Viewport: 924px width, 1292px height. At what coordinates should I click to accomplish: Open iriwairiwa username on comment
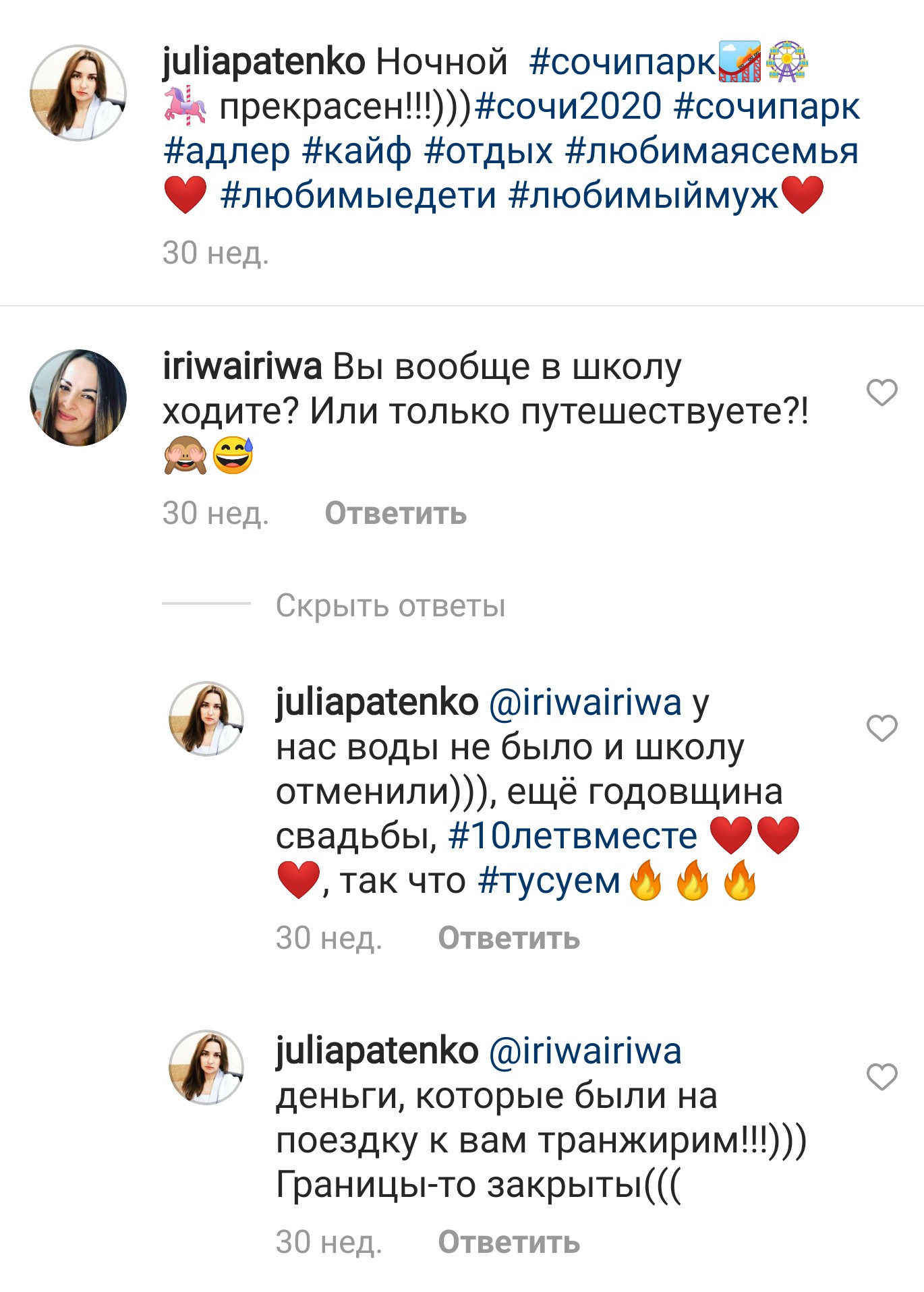click(x=242, y=367)
